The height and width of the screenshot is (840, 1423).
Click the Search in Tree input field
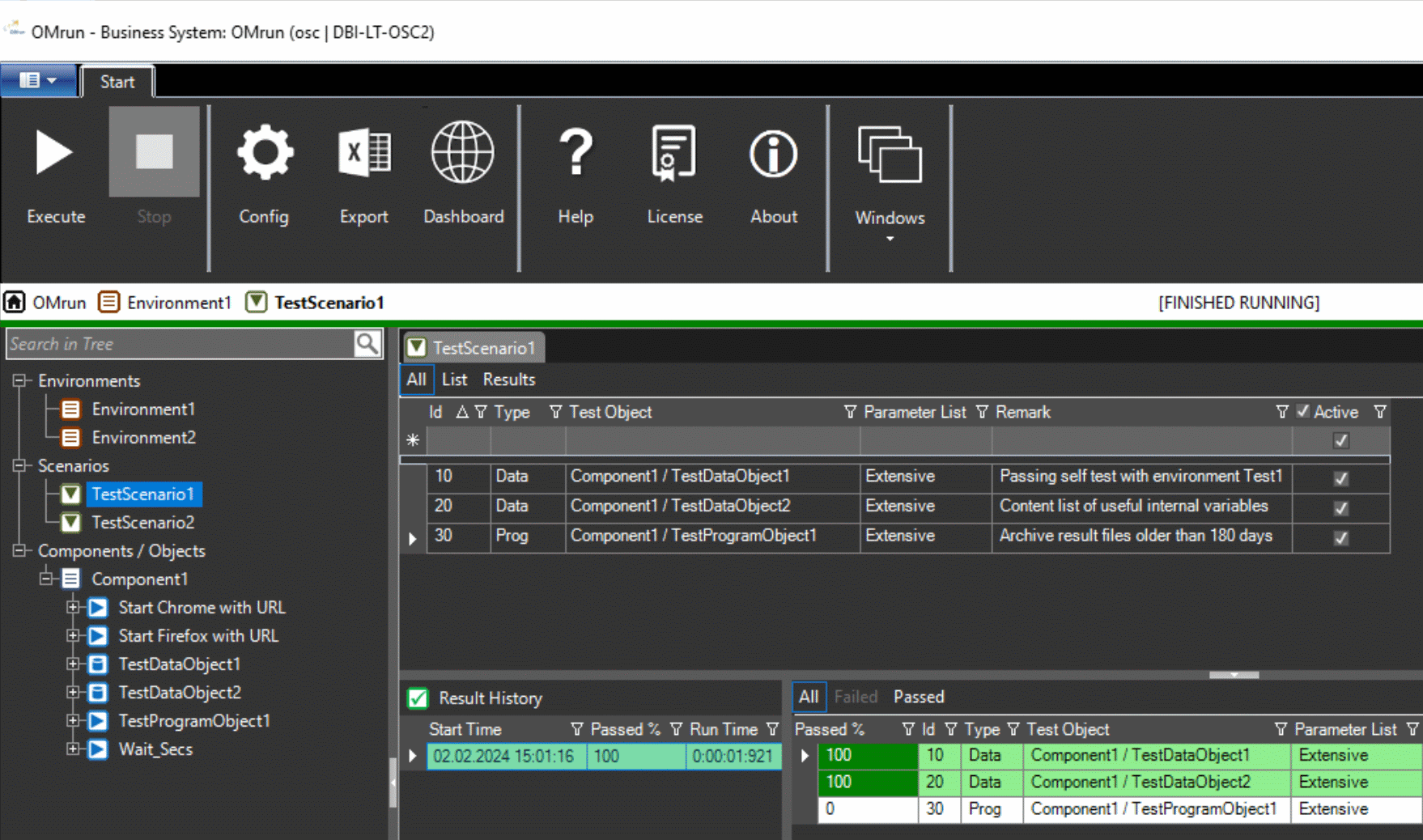click(178, 343)
